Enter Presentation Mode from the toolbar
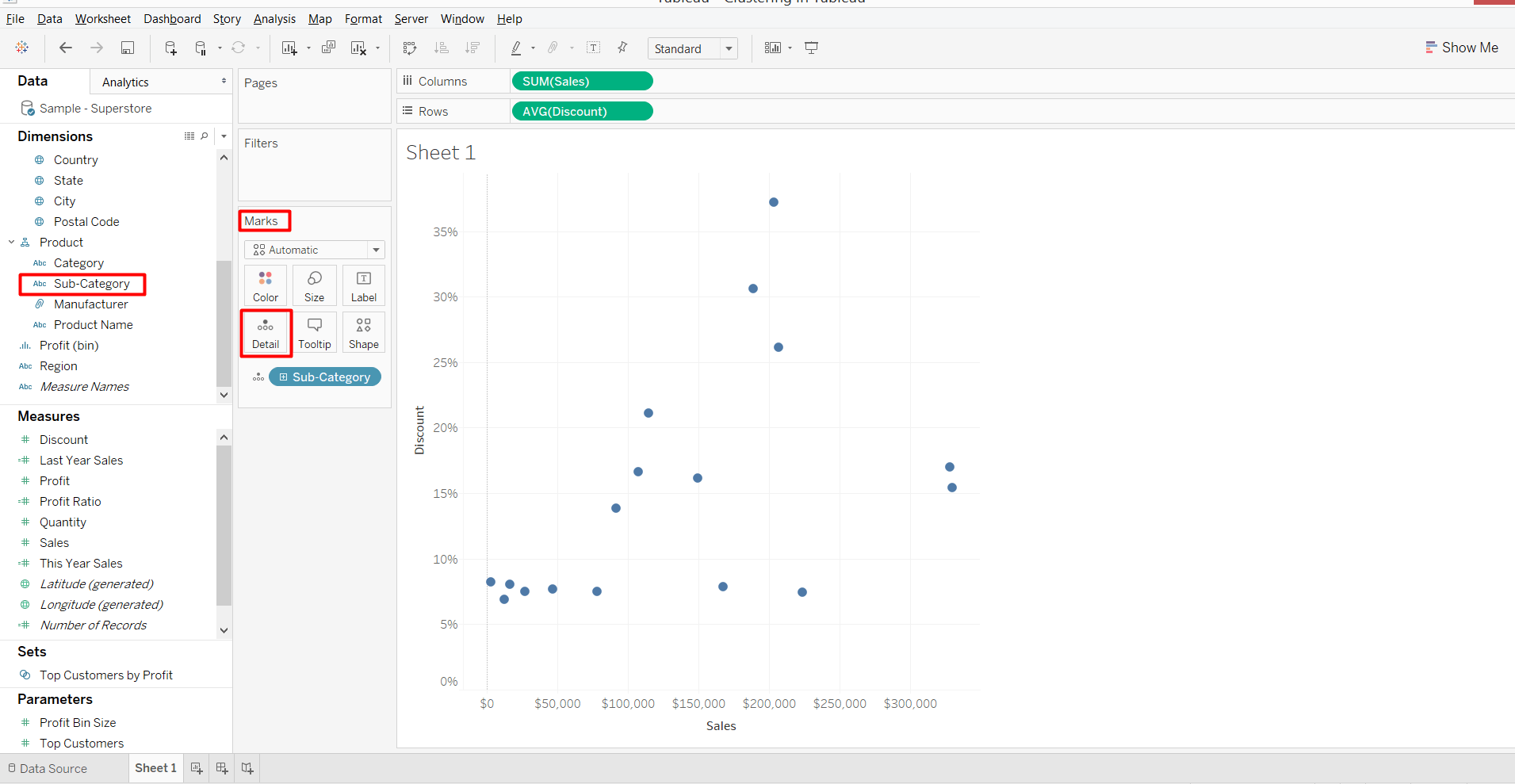1515x784 pixels. pyautogui.click(x=811, y=48)
